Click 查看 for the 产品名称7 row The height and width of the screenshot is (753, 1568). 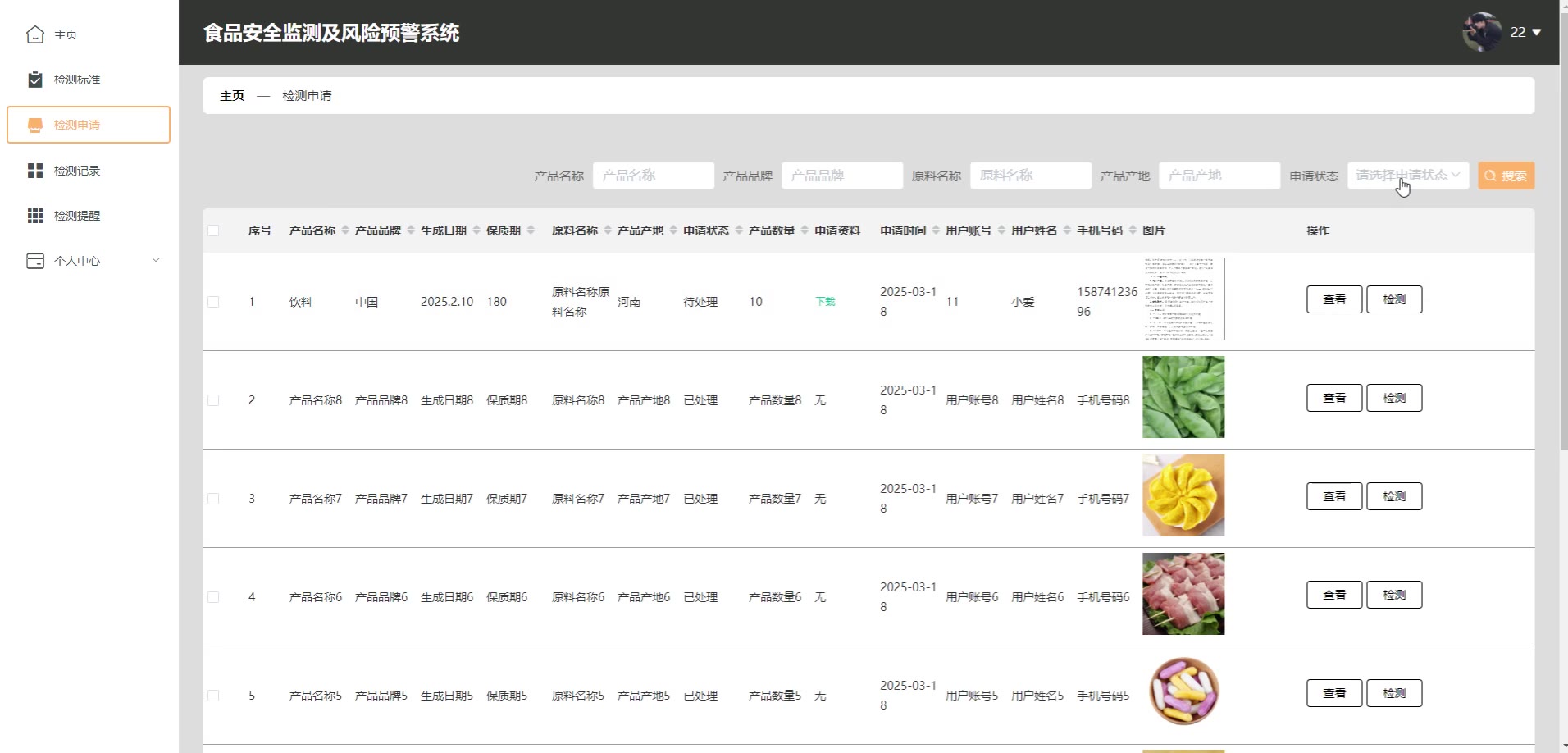click(1334, 496)
